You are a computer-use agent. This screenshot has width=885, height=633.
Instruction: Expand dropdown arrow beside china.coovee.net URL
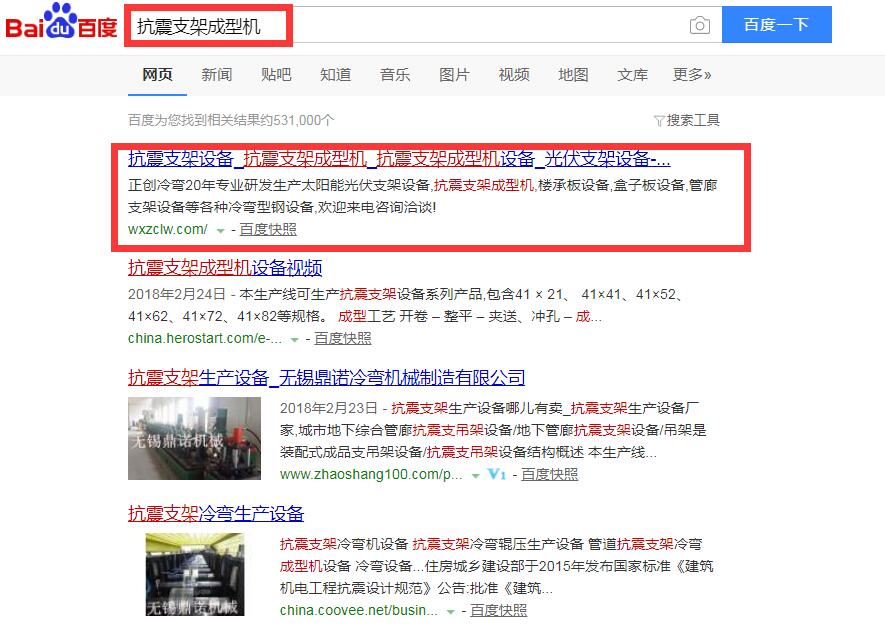coord(452,611)
